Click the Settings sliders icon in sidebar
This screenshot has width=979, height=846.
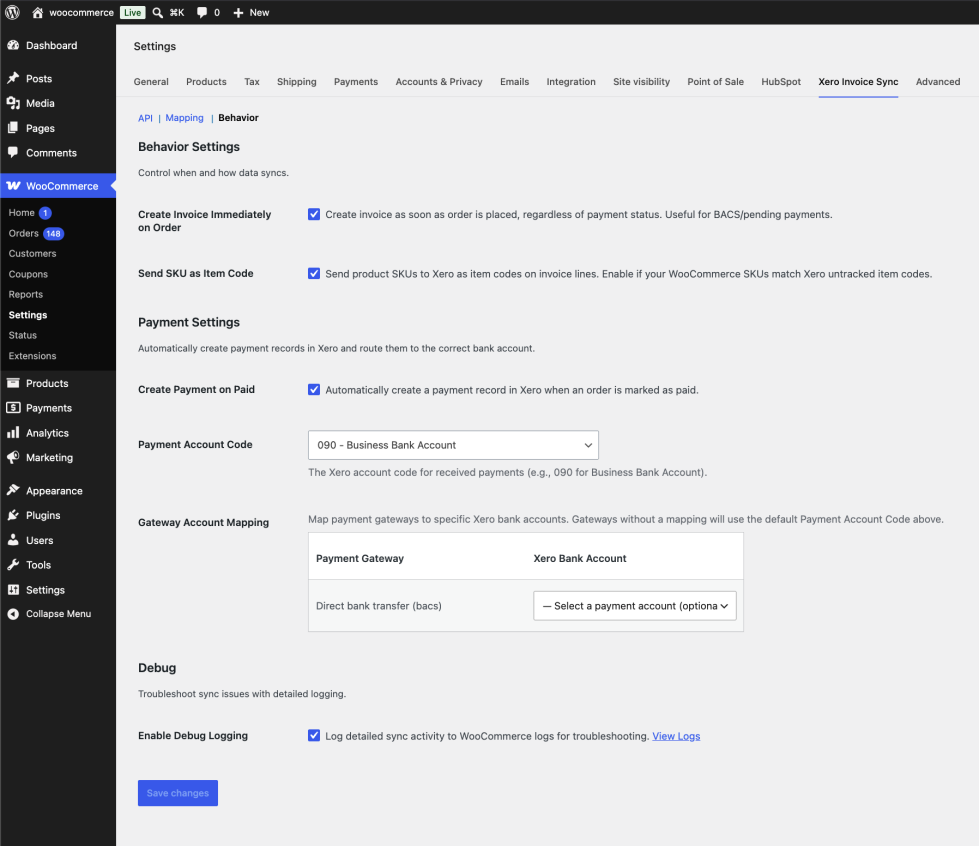(x=13, y=589)
